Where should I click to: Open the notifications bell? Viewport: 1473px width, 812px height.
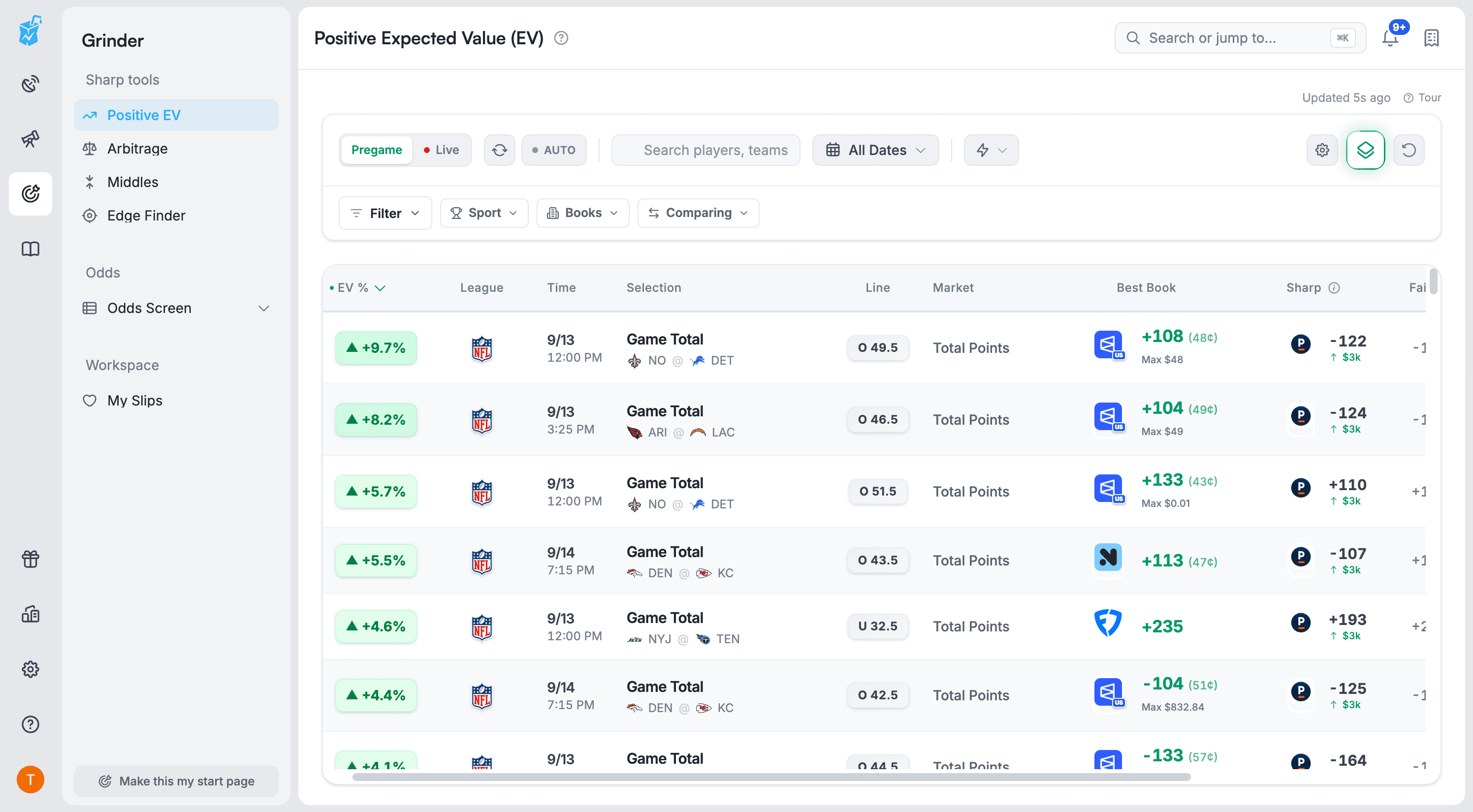pos(1390,38)
